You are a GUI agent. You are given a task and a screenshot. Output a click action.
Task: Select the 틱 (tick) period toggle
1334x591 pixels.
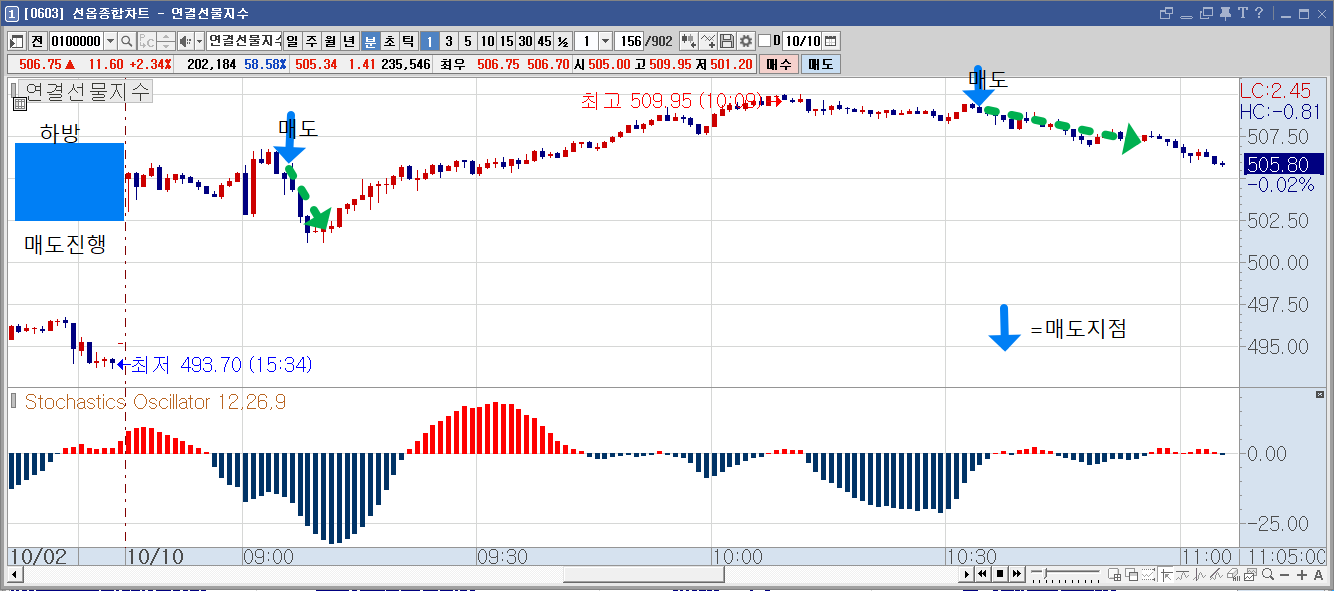coord(407,41)
